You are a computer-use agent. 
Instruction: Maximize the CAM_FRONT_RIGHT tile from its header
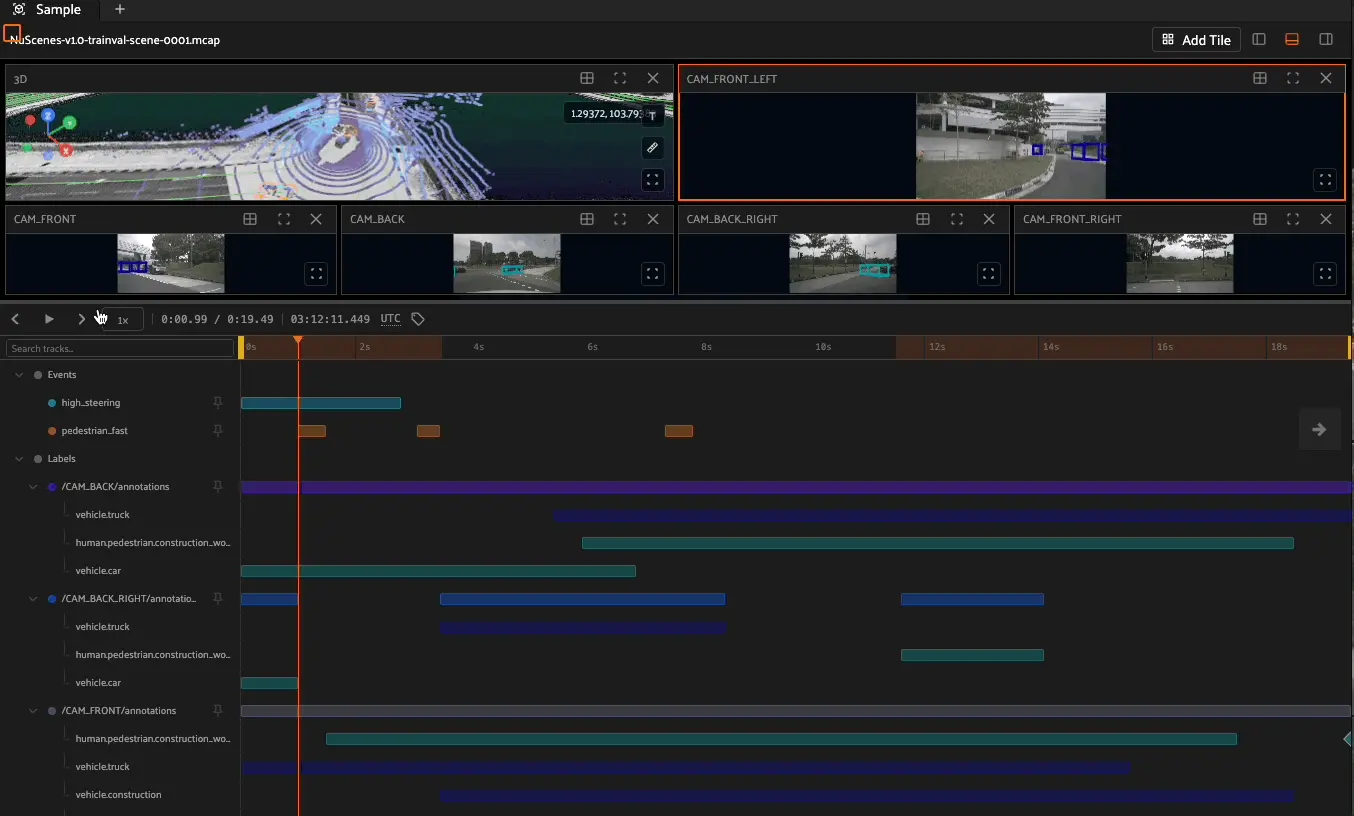[1293, 219]
